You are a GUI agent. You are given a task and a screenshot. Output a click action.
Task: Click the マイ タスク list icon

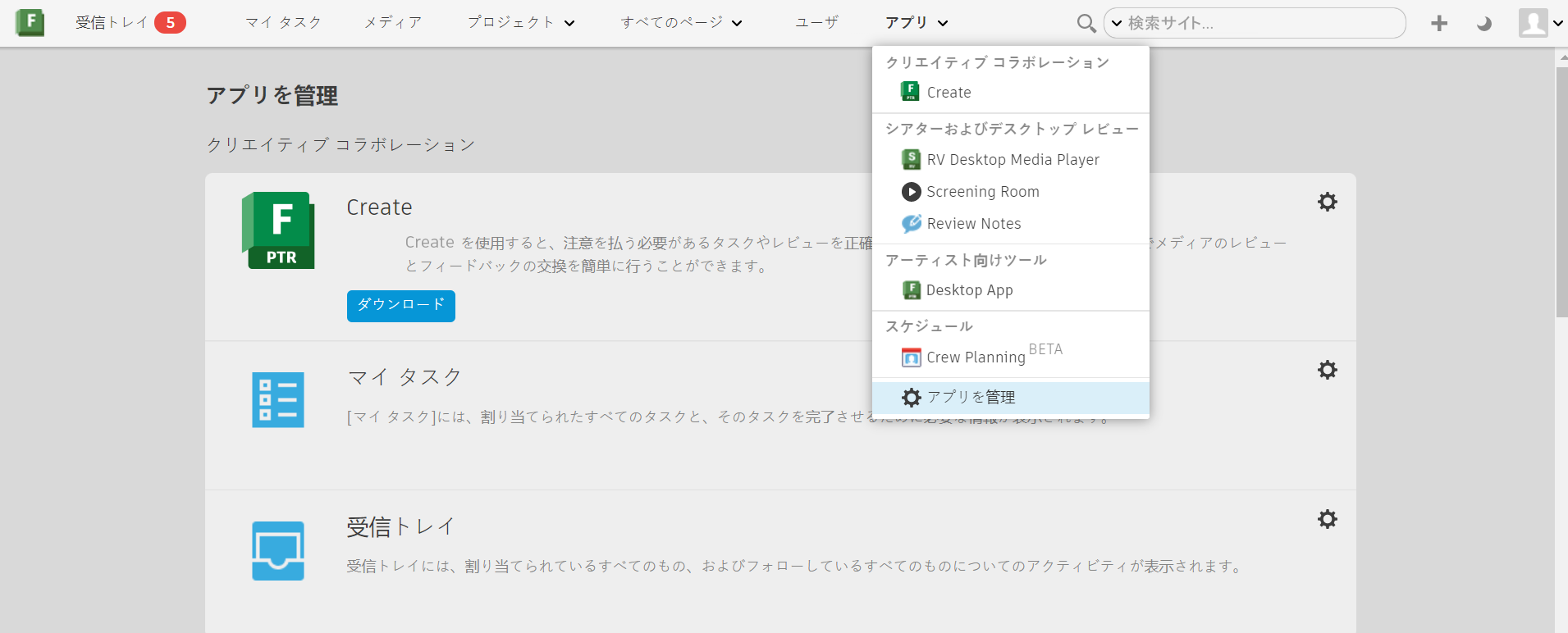(x=278, y=400)
